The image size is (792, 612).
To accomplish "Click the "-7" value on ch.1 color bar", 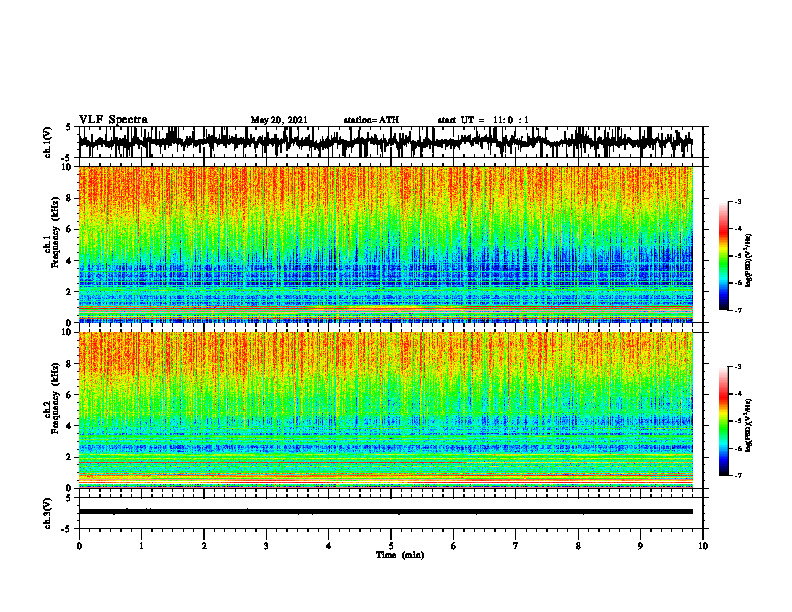I will pos(738,310).
